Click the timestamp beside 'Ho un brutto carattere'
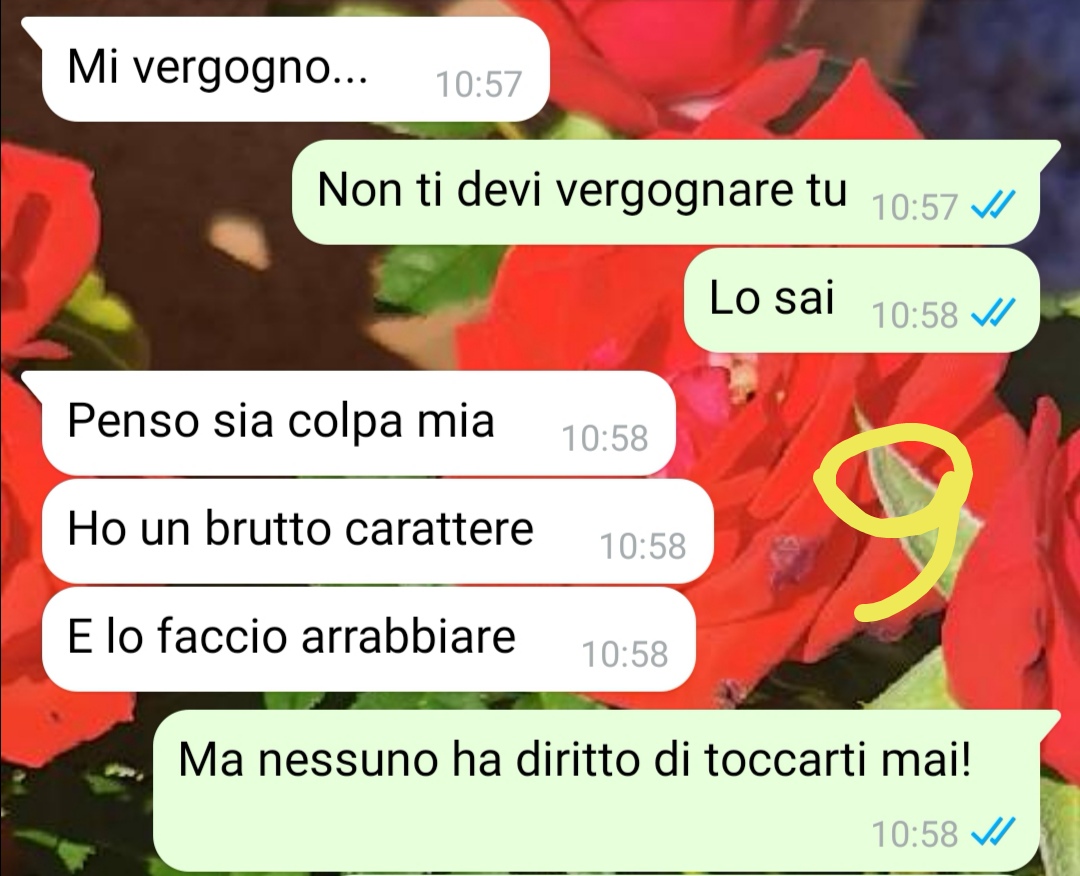 (x=643, y=547)
